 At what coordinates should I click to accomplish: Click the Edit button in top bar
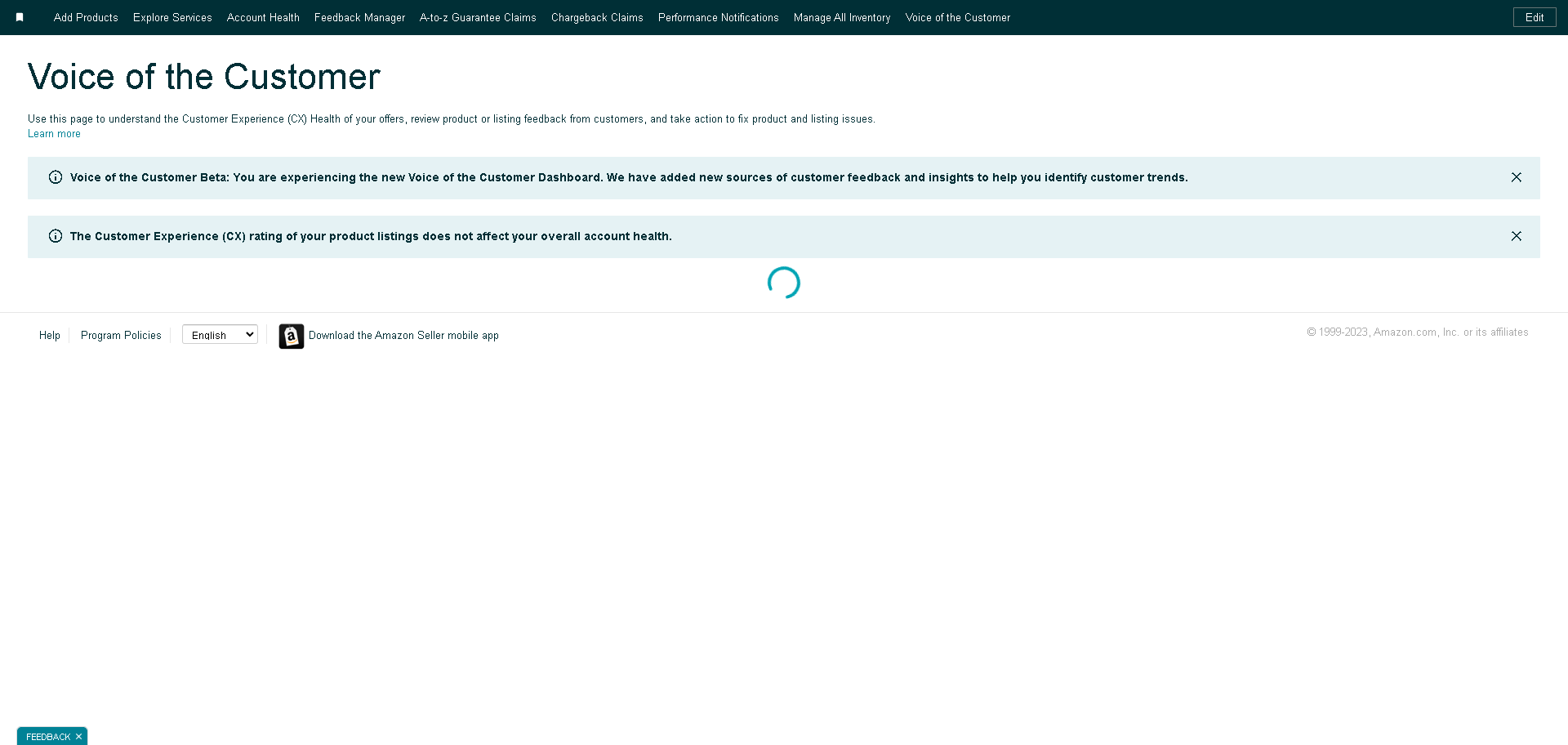1535,17
